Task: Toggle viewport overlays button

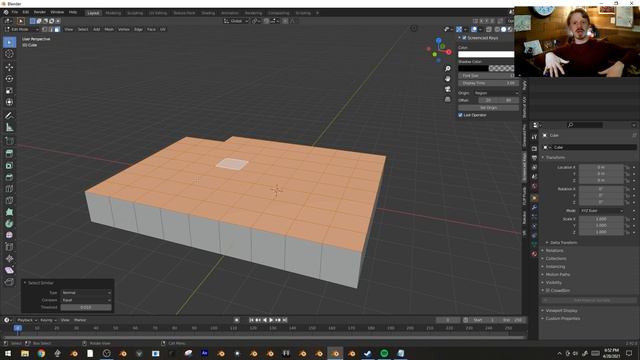Action: tap(474, 29)
